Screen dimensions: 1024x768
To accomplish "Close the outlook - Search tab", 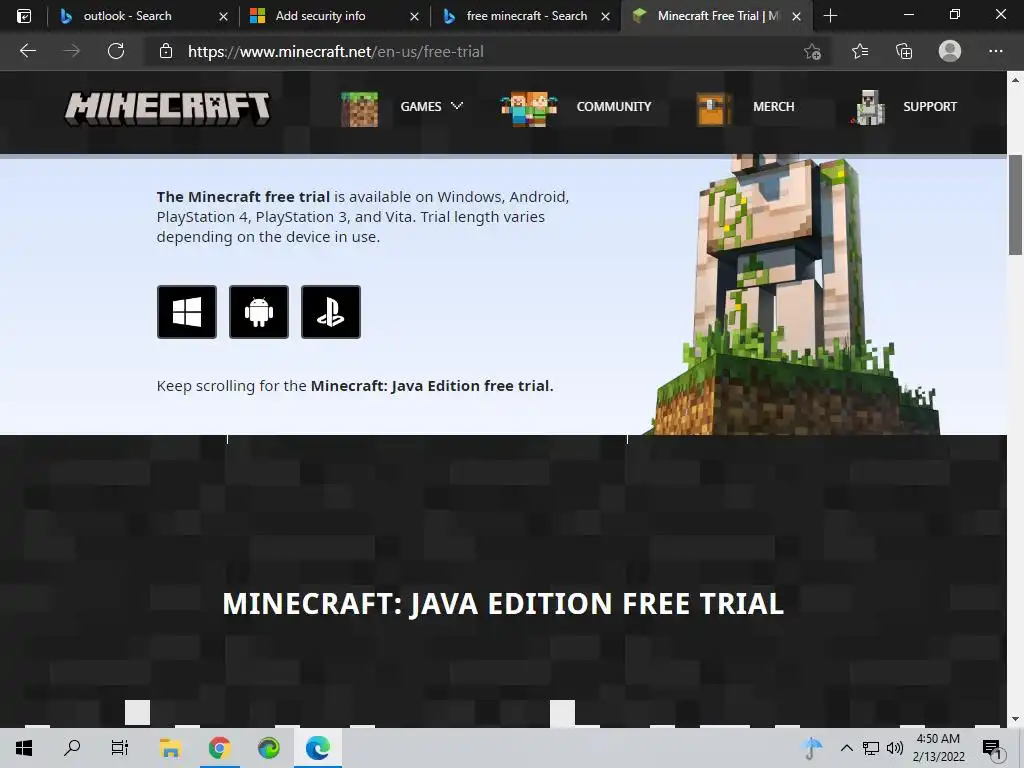I will coord(223,16).
